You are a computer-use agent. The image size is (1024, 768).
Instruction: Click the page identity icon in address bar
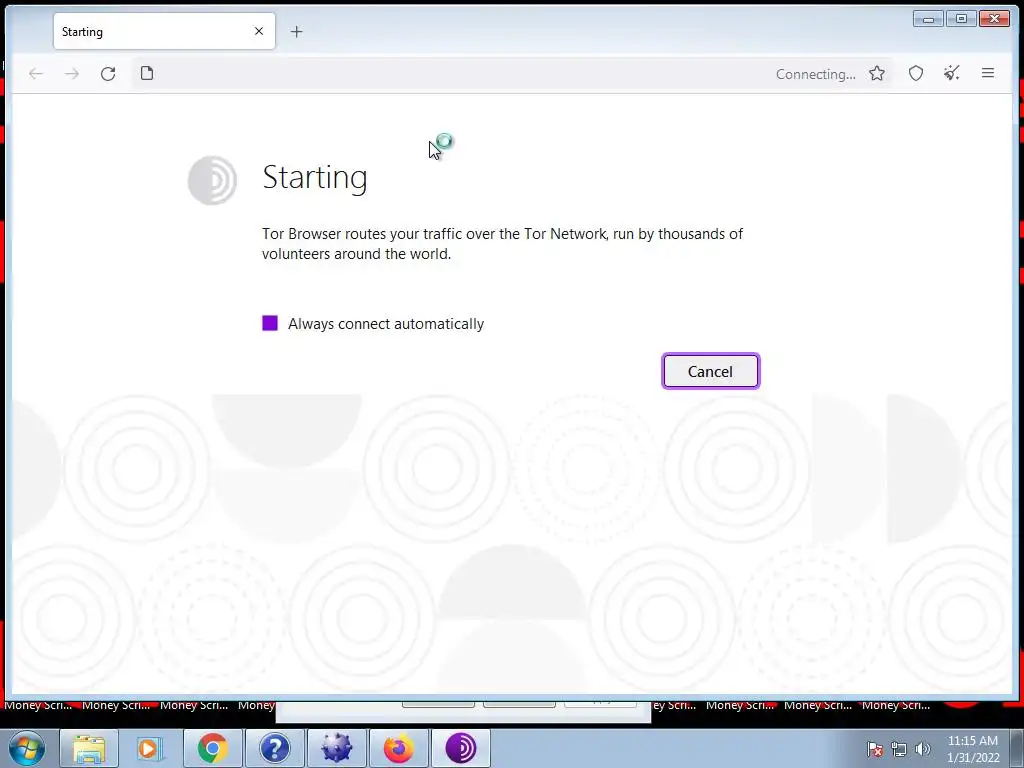(x=147, y=73)
